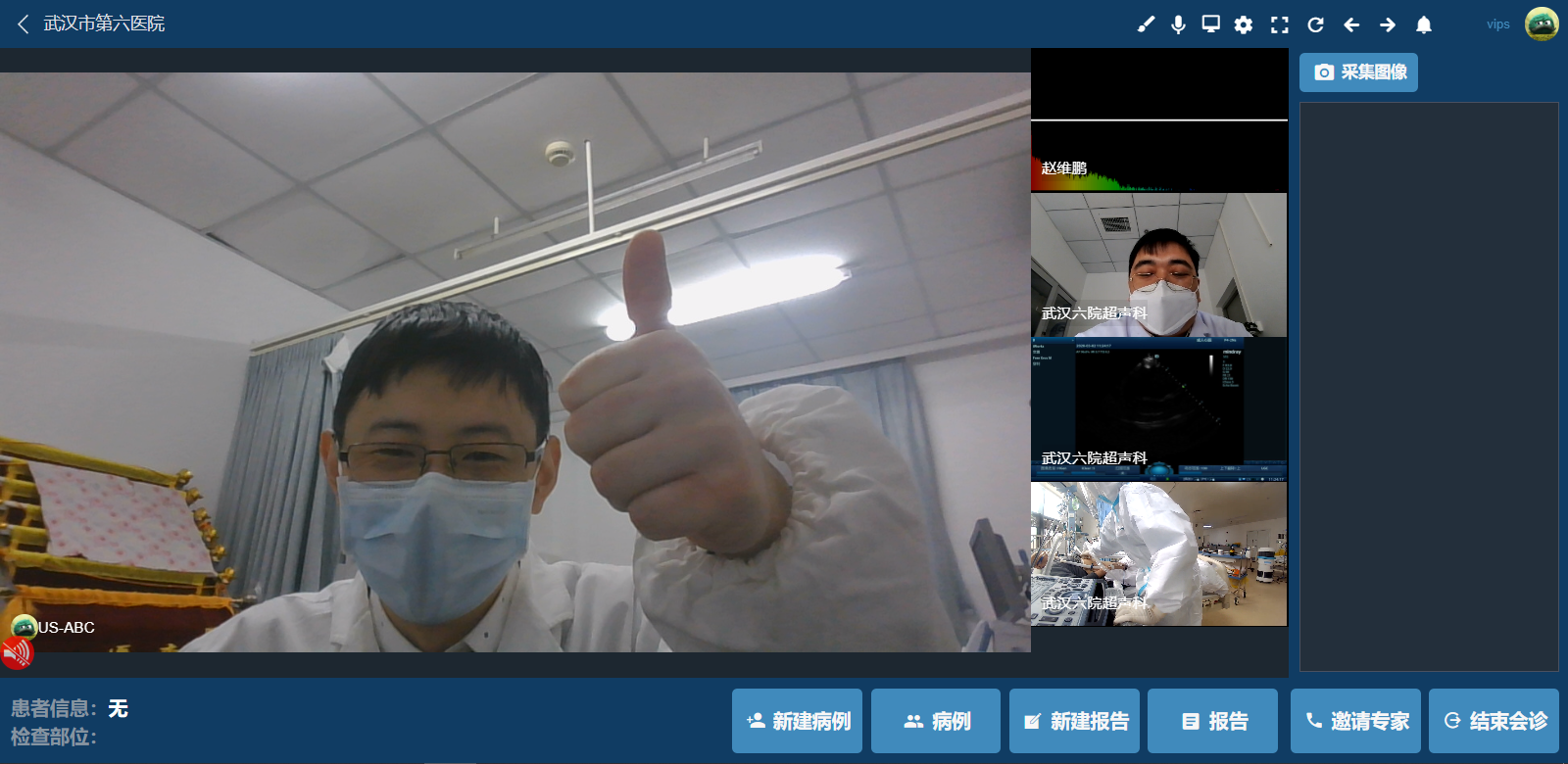1568x764 pixels.
Task: Toggle the microphone icon in top toolbar
Action: click(x=1178, y=24)
